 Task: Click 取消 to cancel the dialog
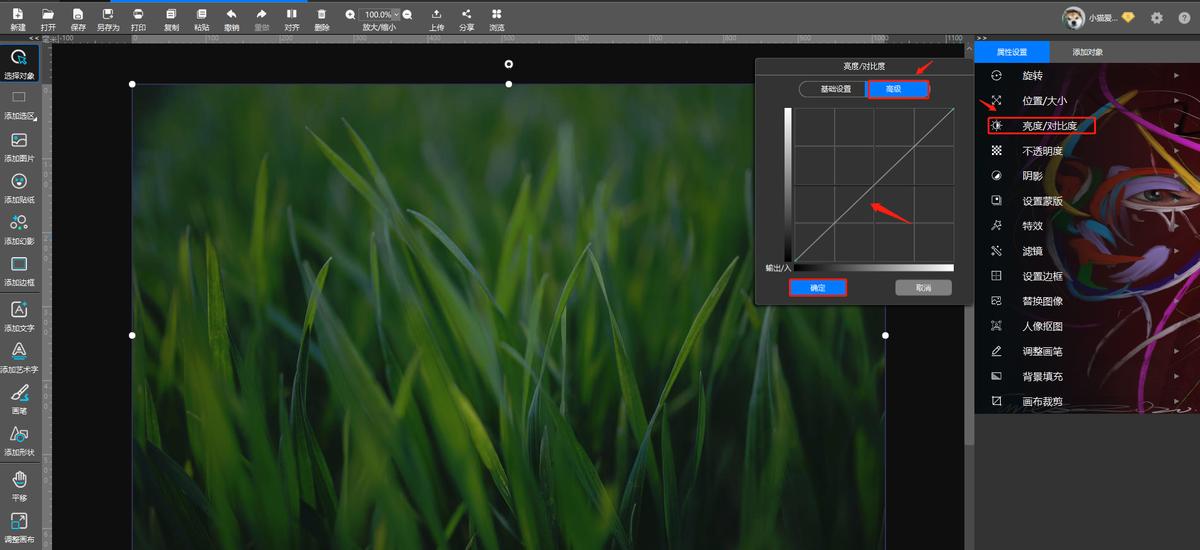coord(923,288)
